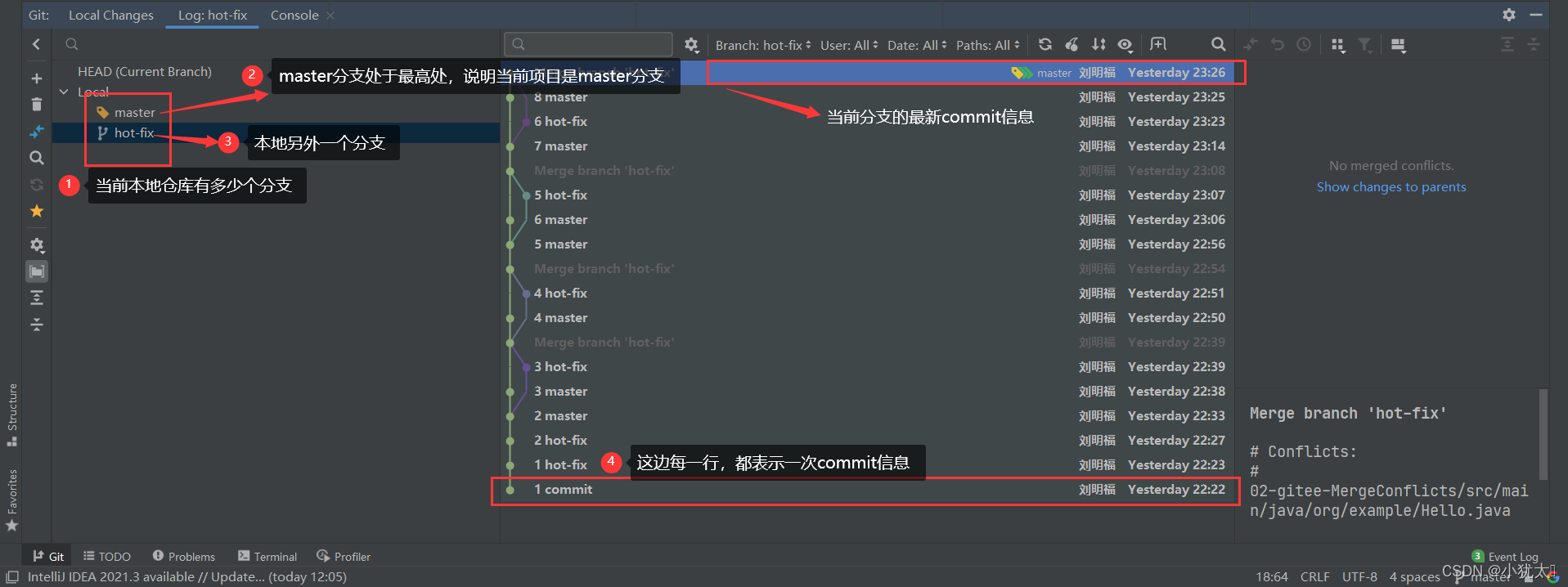Select the '5 master' commit row
This screenshot has width=1568, height=587.
tap(868, 244)
